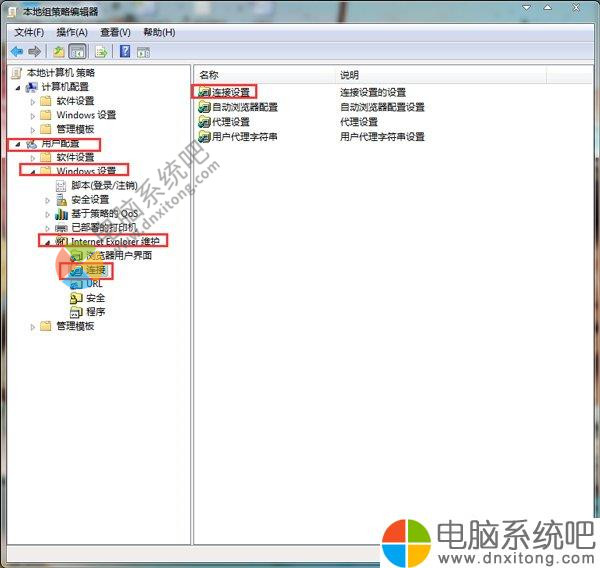
Task: Open 自动浏览器配置 item in list
Action: pos(244,107)
